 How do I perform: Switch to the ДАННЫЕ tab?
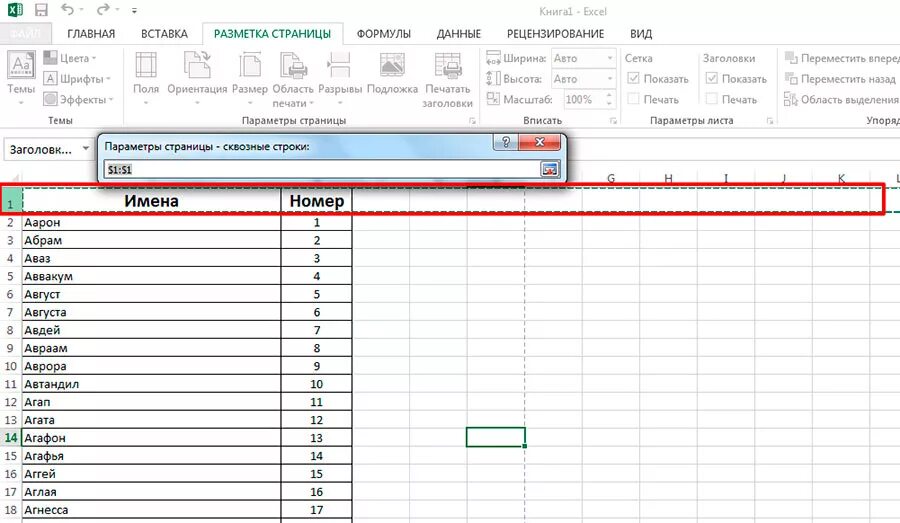pos(459,34)
